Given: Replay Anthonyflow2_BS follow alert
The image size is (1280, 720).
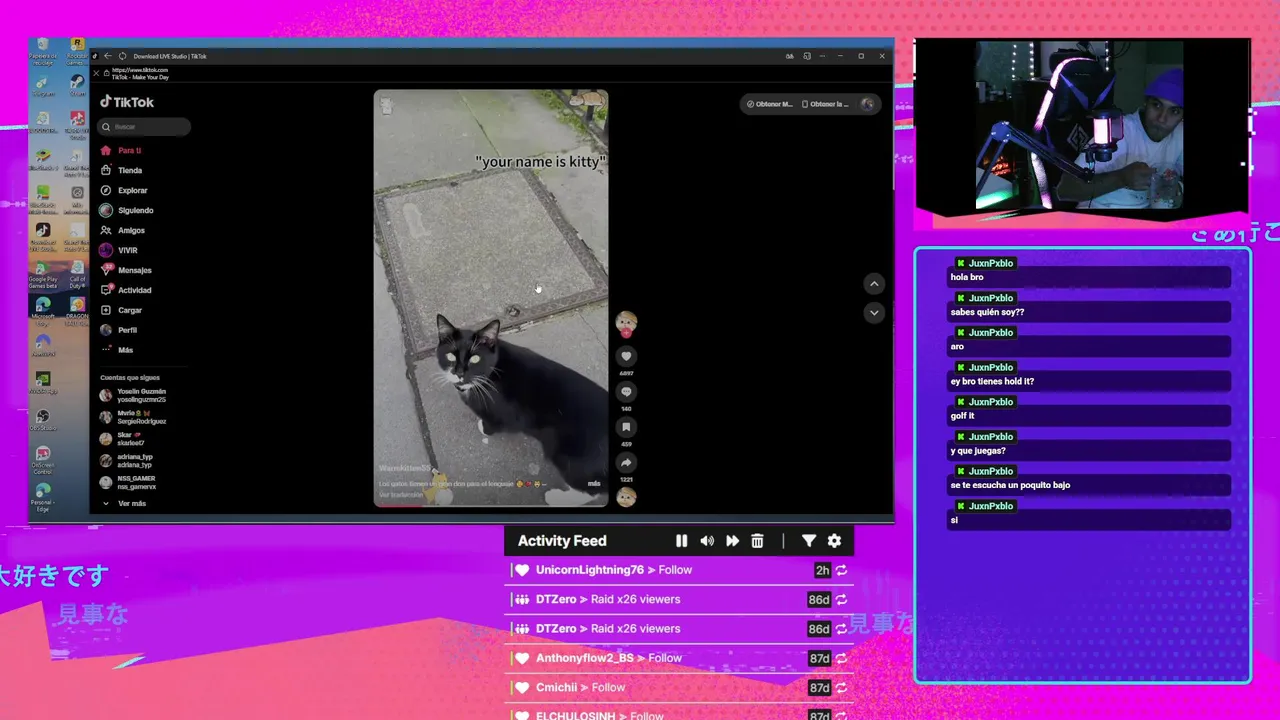Looking at the screenshot, I should [x=841, y=659].
